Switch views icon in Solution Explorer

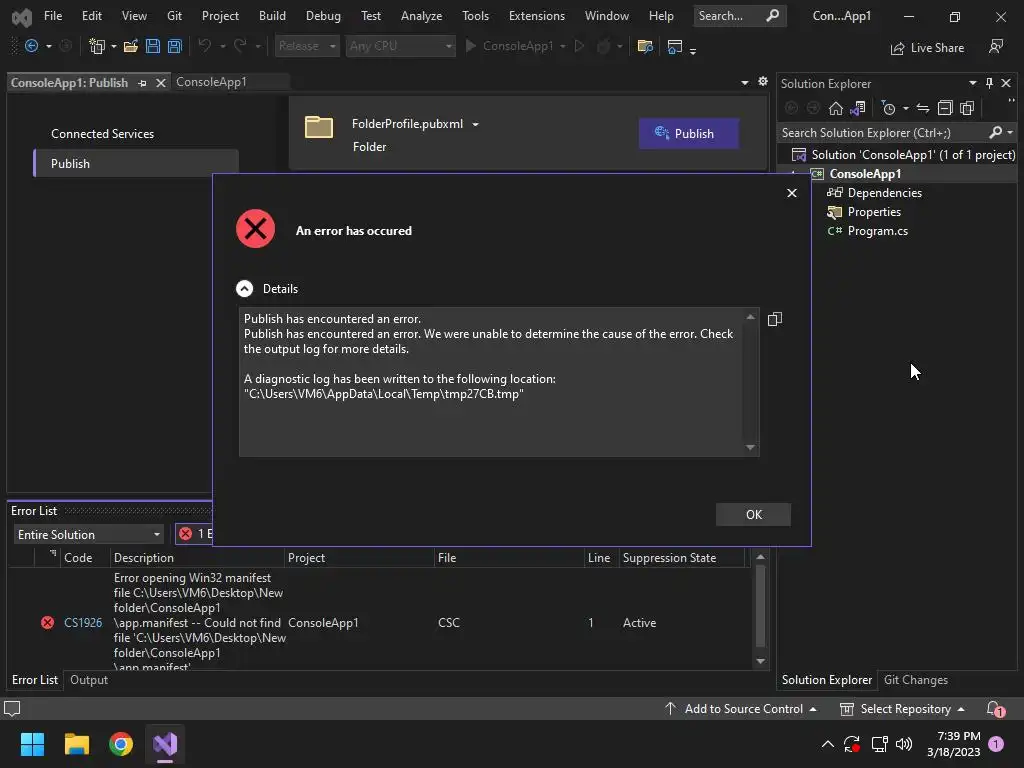(857, 108)
